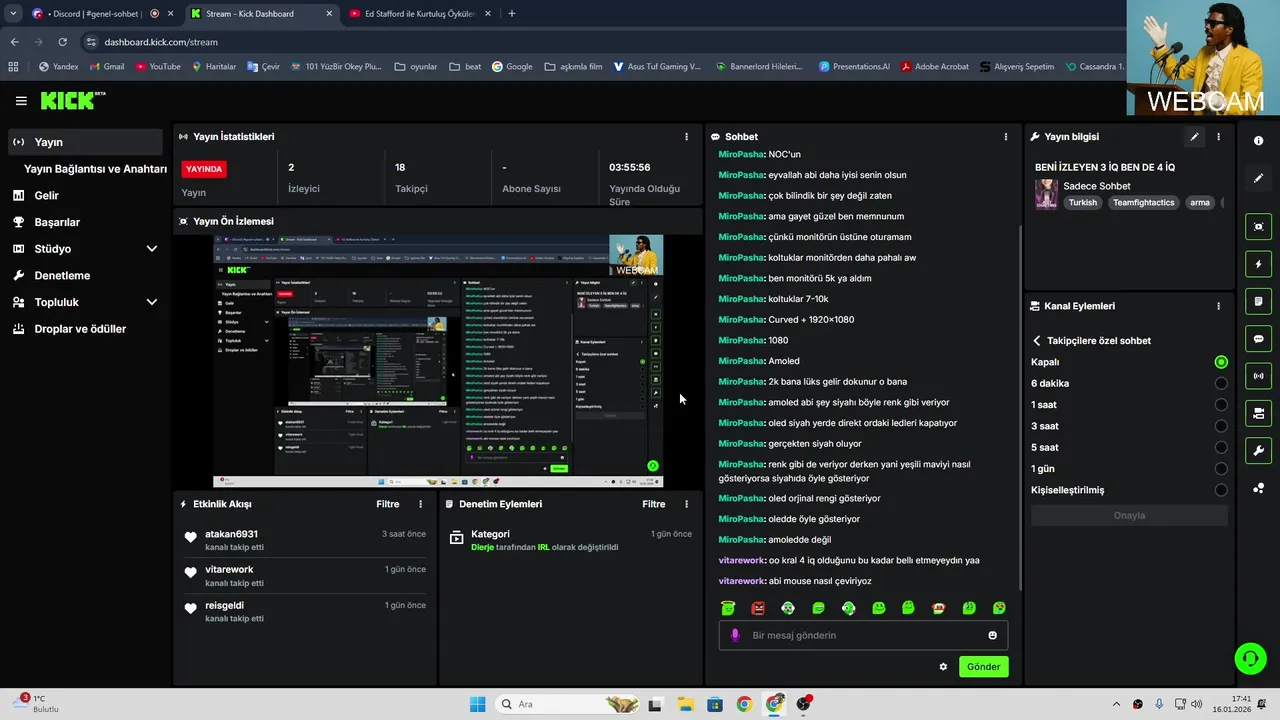This screenshot has height=720, width=1280.
Task: Open Yayın in the left sidebar
Action: (x=85, y=142)
